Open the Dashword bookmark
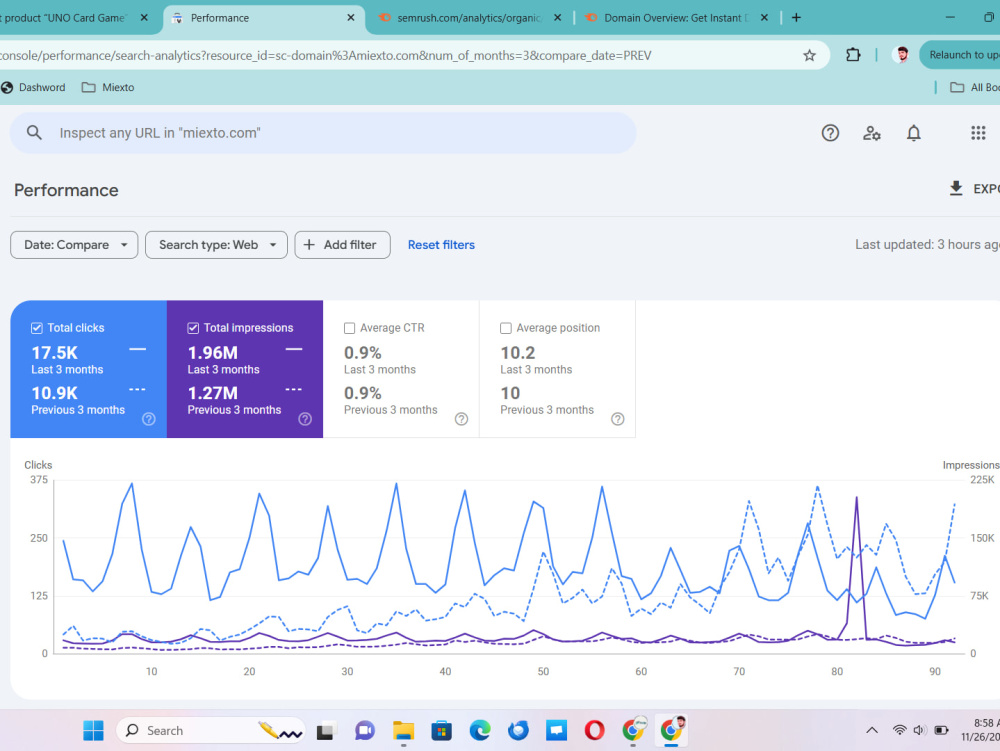 tap(33, 87)
